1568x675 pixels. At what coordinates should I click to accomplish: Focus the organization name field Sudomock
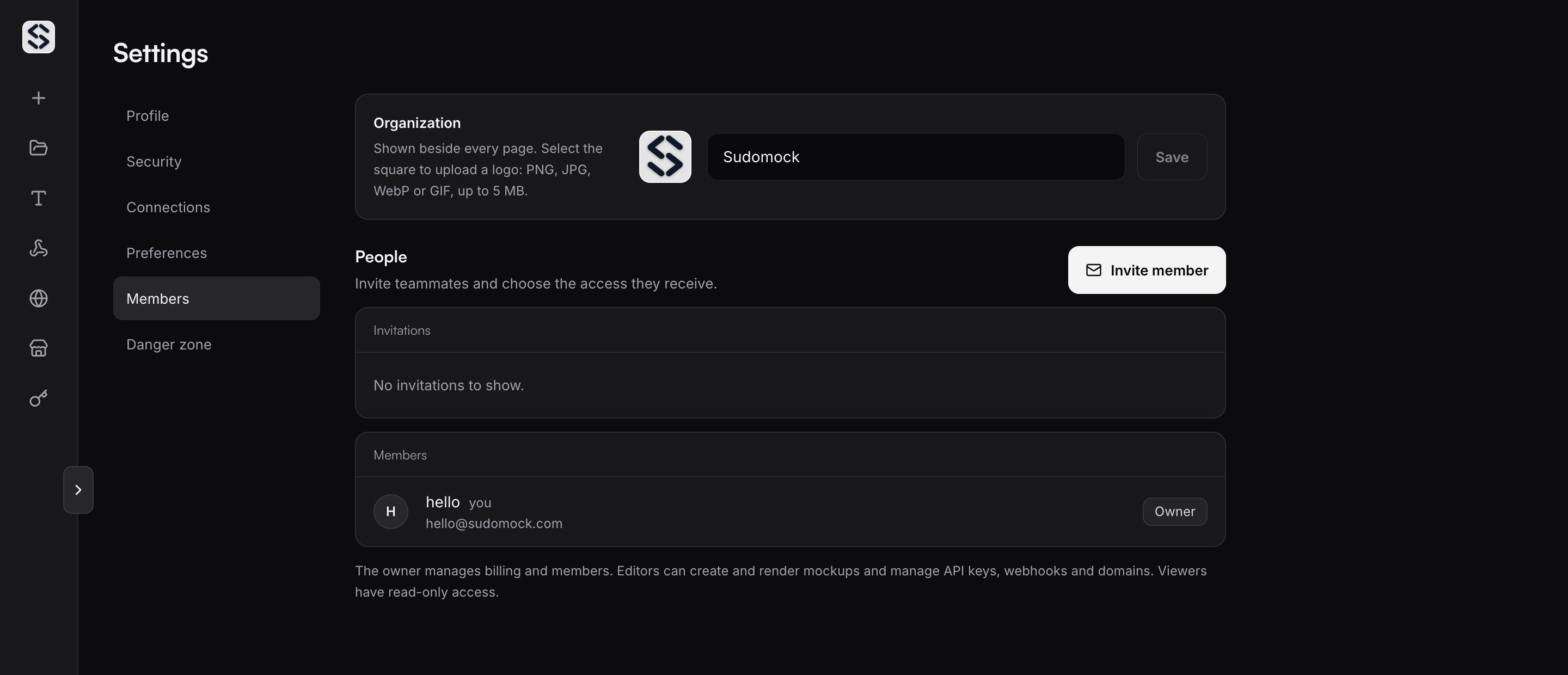click(915, 156)
